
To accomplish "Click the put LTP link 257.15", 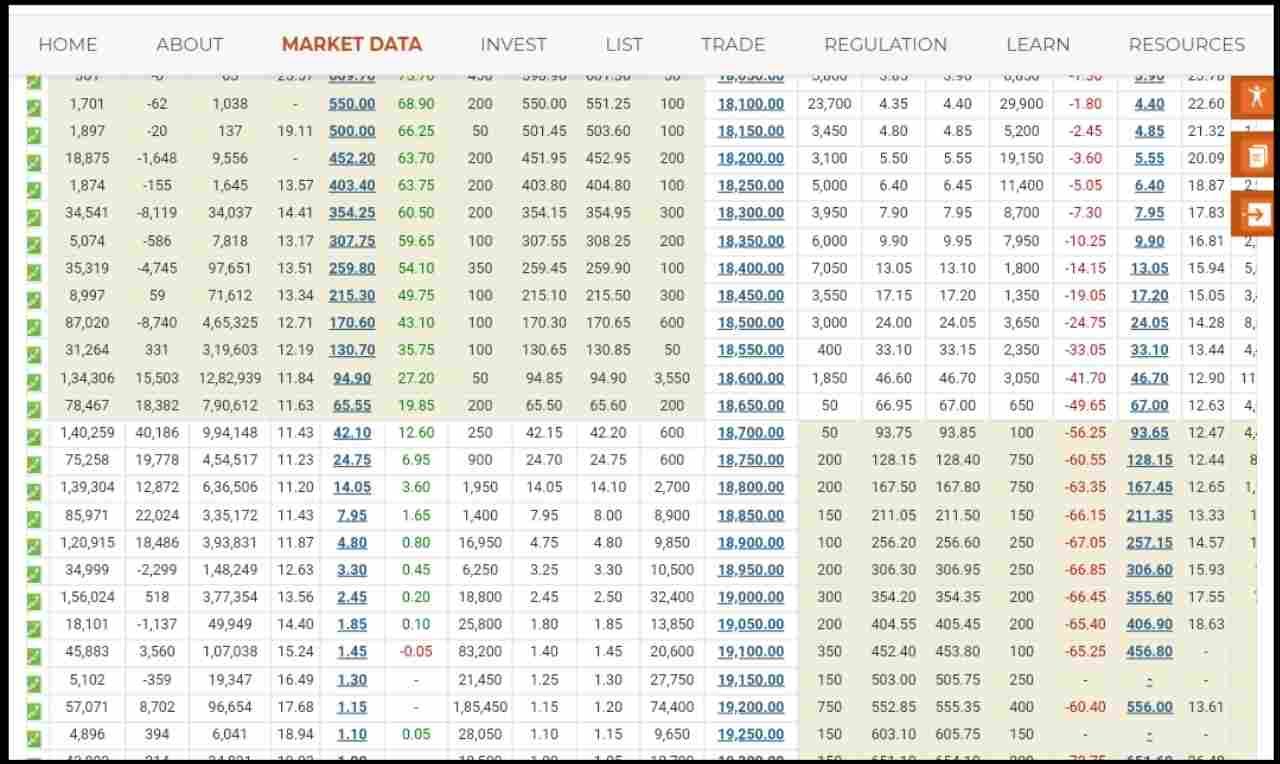I will (x=1150, y=543).
